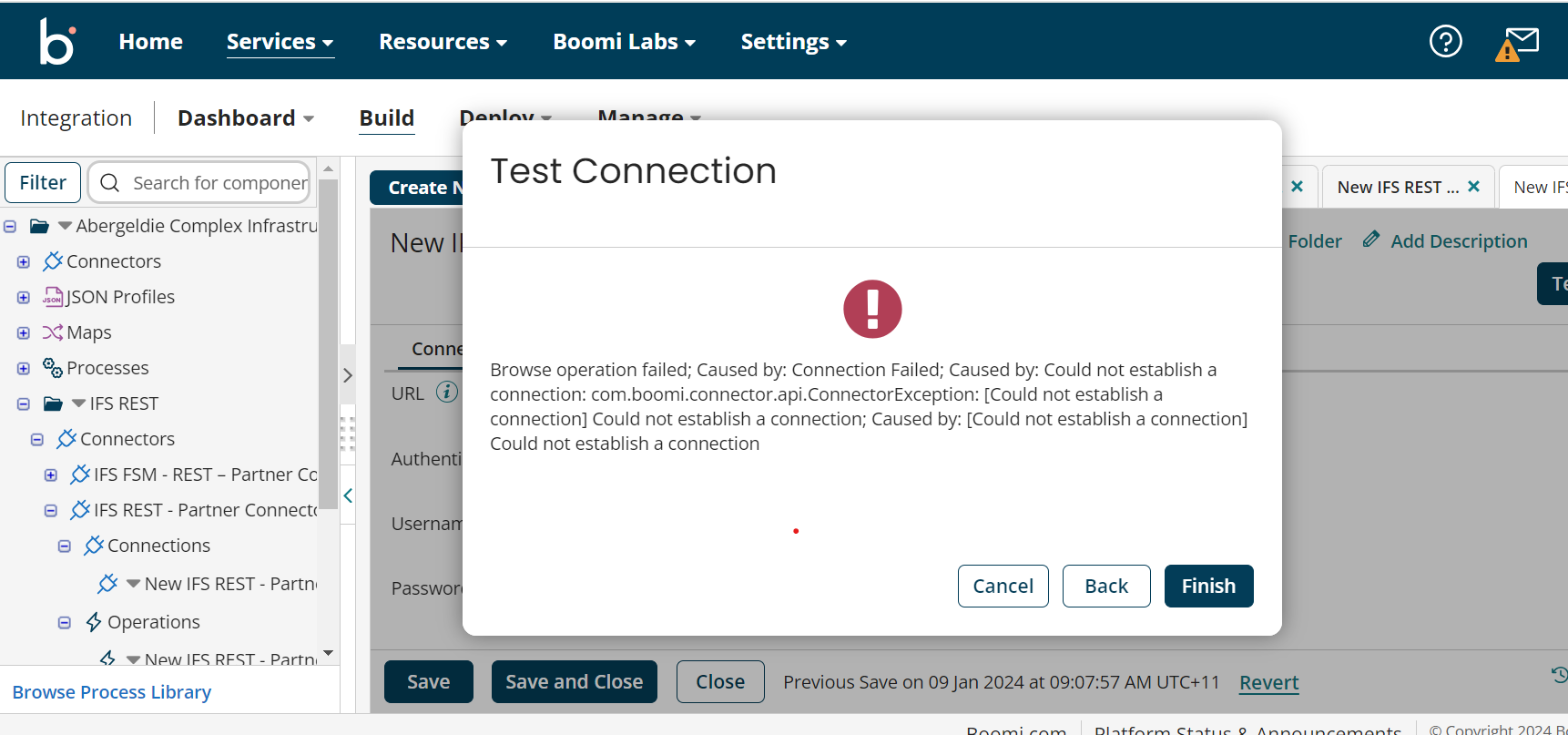The width and height of the screenshot is (1568, 735).
Task: Click the right chevron panel toggle
Action: point(348,375)
